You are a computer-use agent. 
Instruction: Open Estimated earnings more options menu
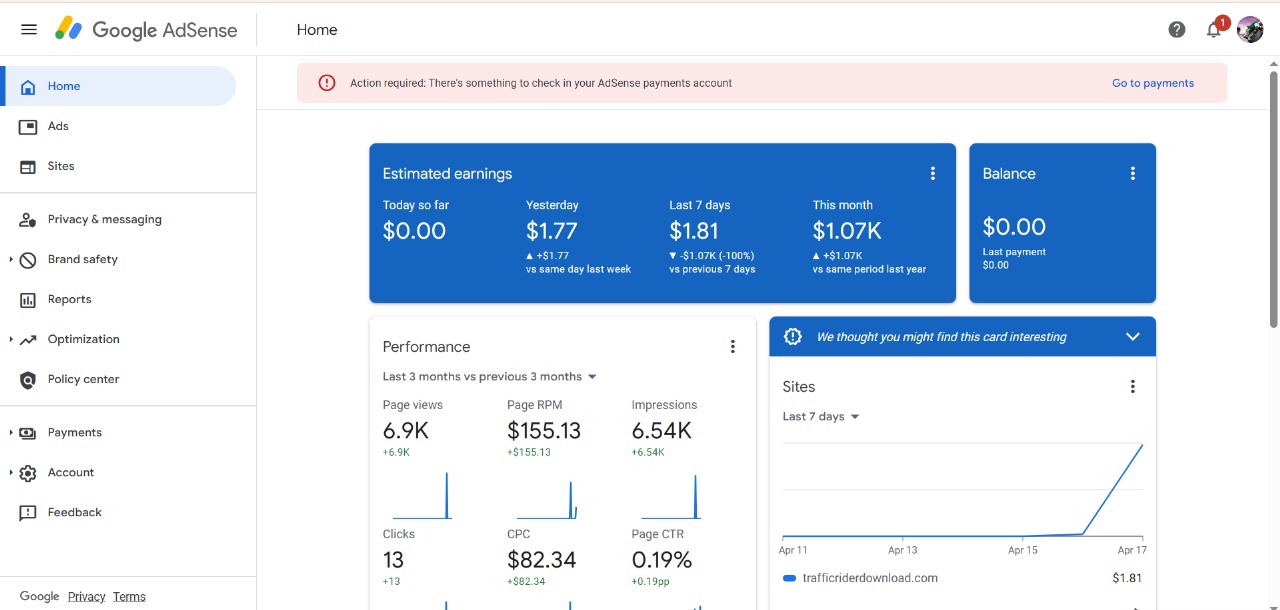tap(933, 174)
